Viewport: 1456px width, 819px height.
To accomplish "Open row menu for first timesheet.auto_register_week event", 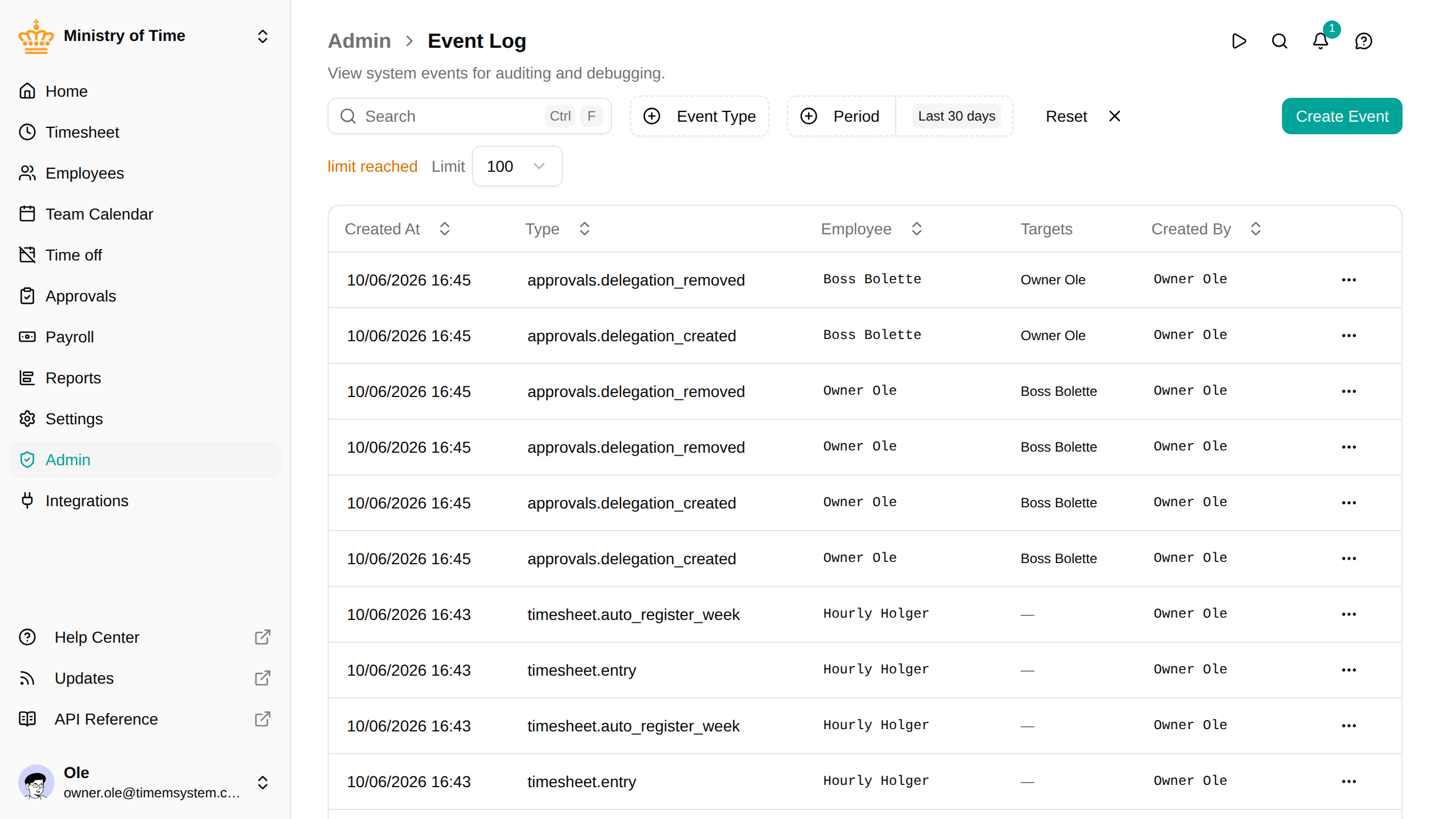I will click(x=1349, y=614).
